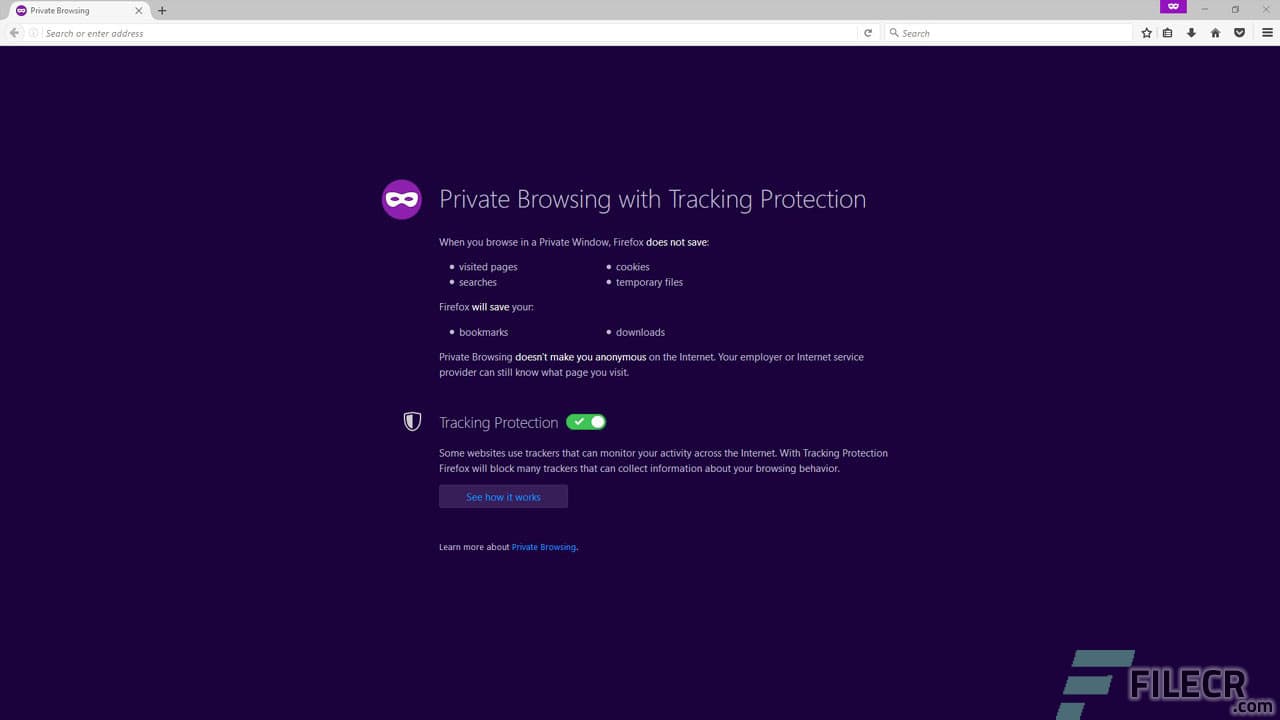
Task: Bookmark this page with the star icon
Action: pyautogui.click(x=1146, y=32)
